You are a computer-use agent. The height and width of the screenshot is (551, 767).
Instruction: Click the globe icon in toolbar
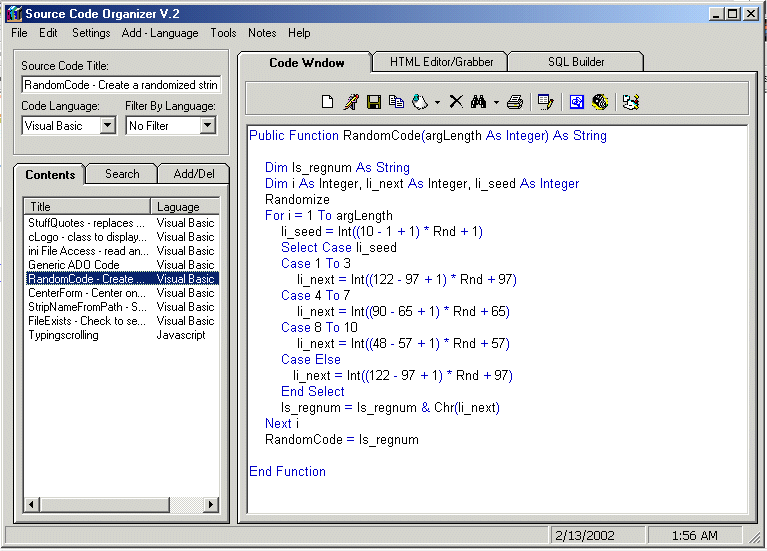(600, 101)
